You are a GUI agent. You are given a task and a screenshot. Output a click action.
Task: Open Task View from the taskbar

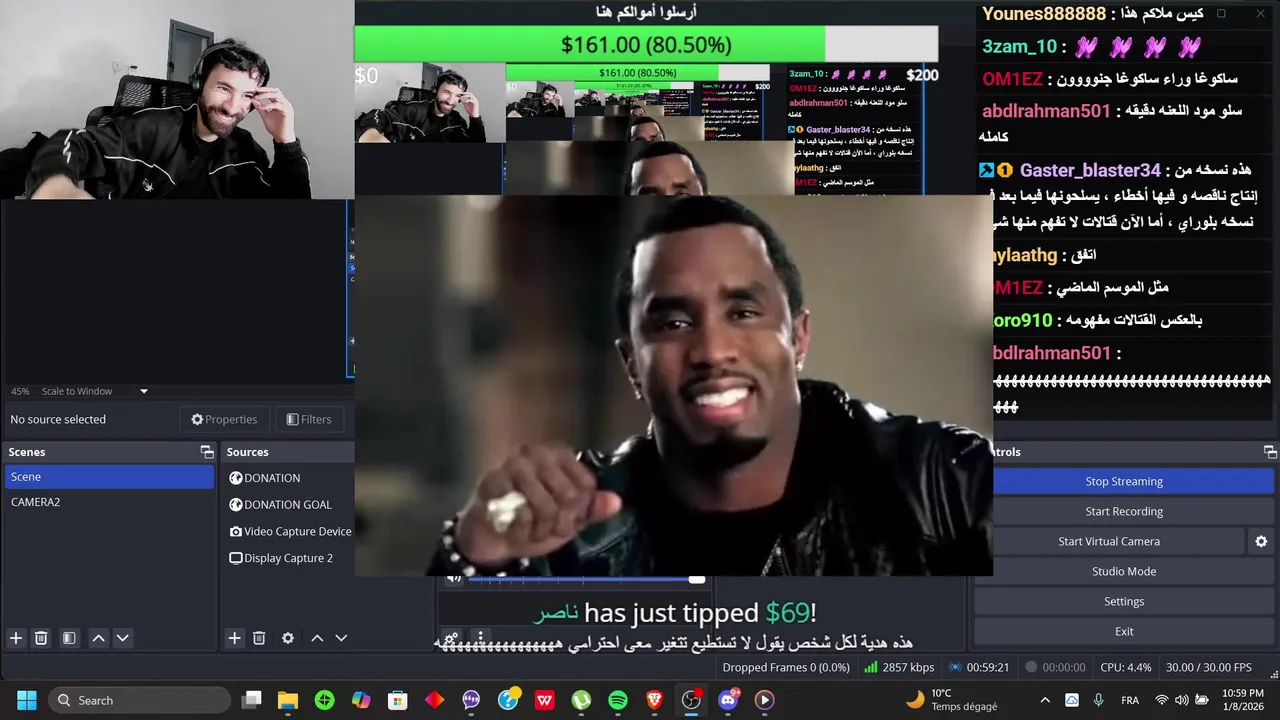click(x=252, y=700)
